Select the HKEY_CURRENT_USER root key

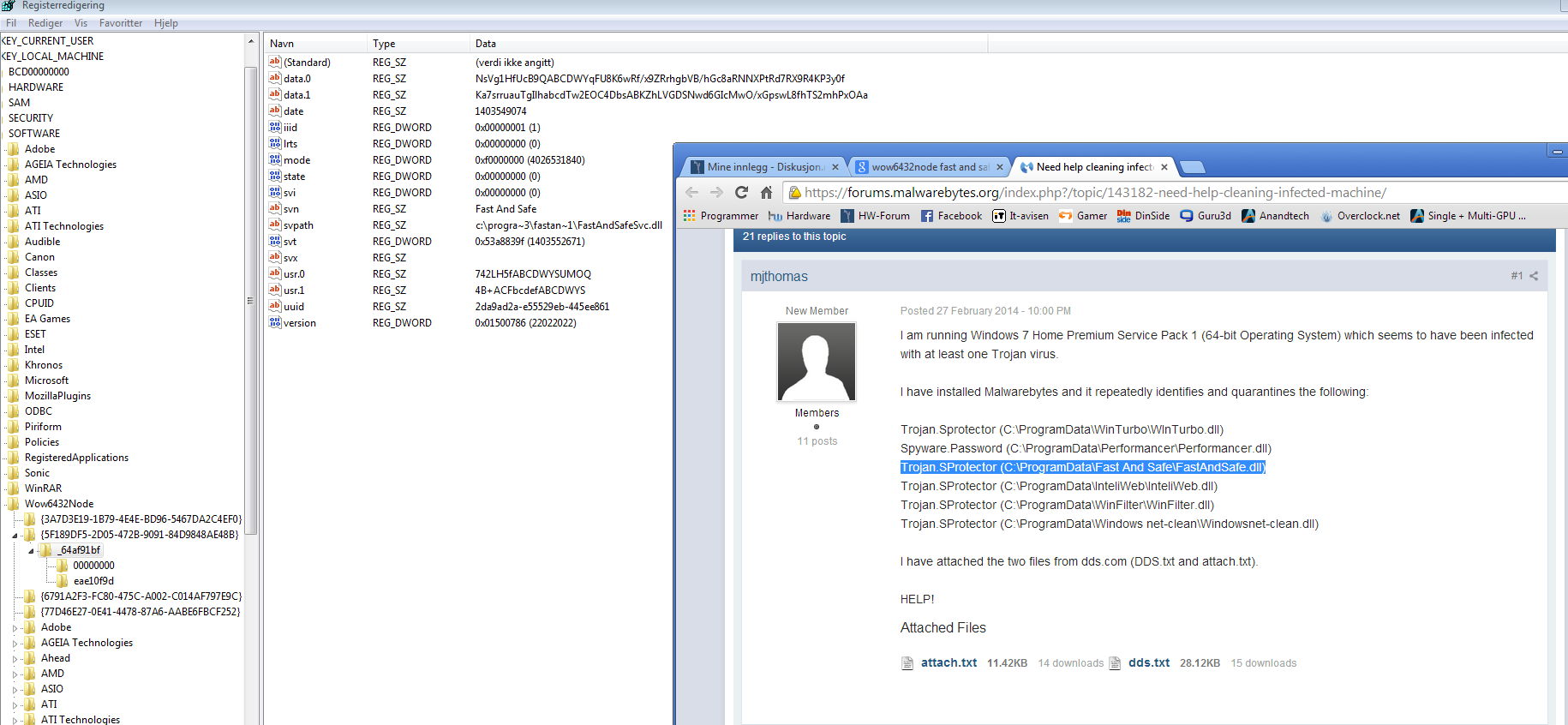pyautogui.click(x=47, y=41)
